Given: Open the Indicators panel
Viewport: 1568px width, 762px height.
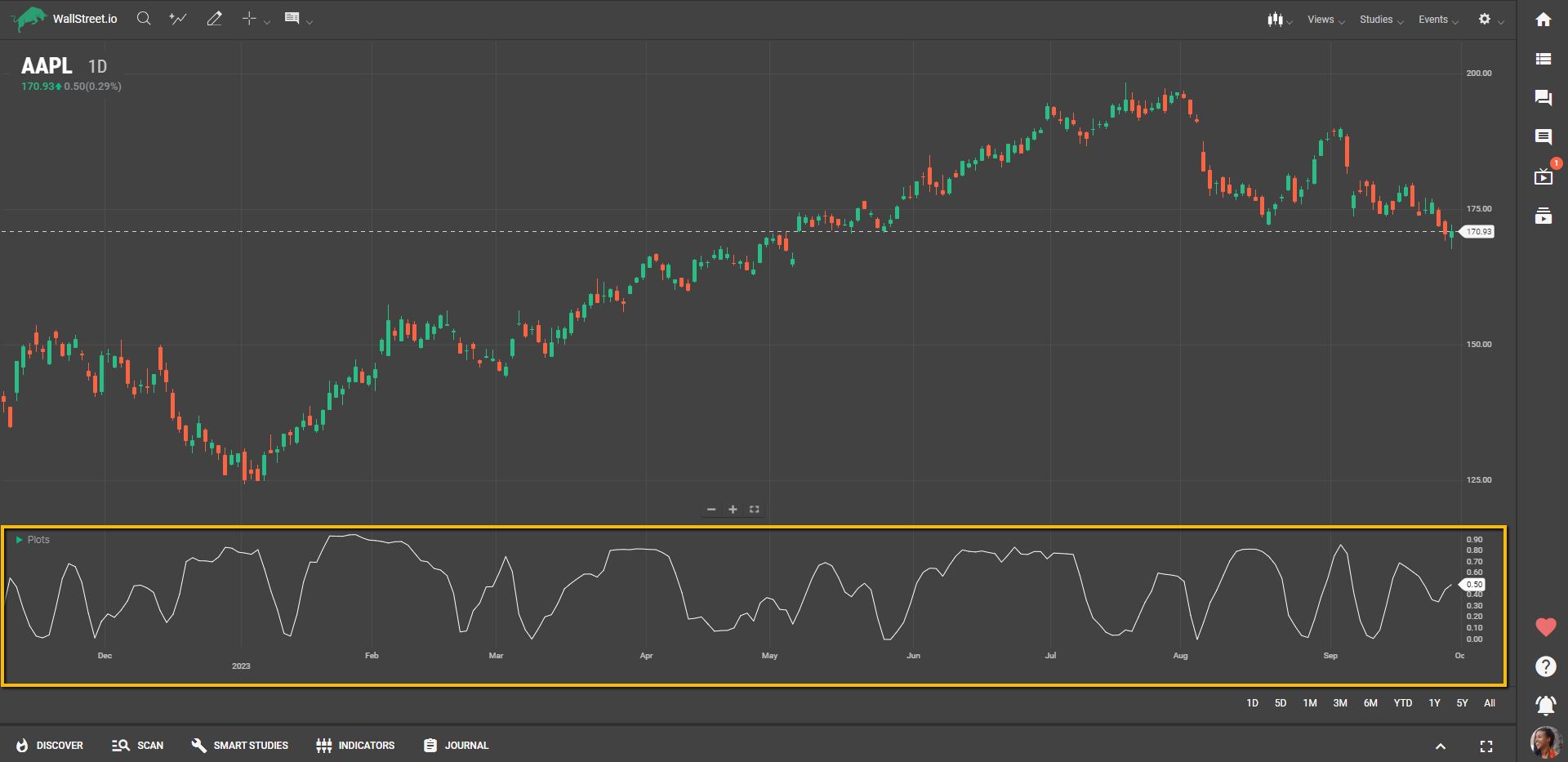Looking at the screenshot, I should point(355,746).
